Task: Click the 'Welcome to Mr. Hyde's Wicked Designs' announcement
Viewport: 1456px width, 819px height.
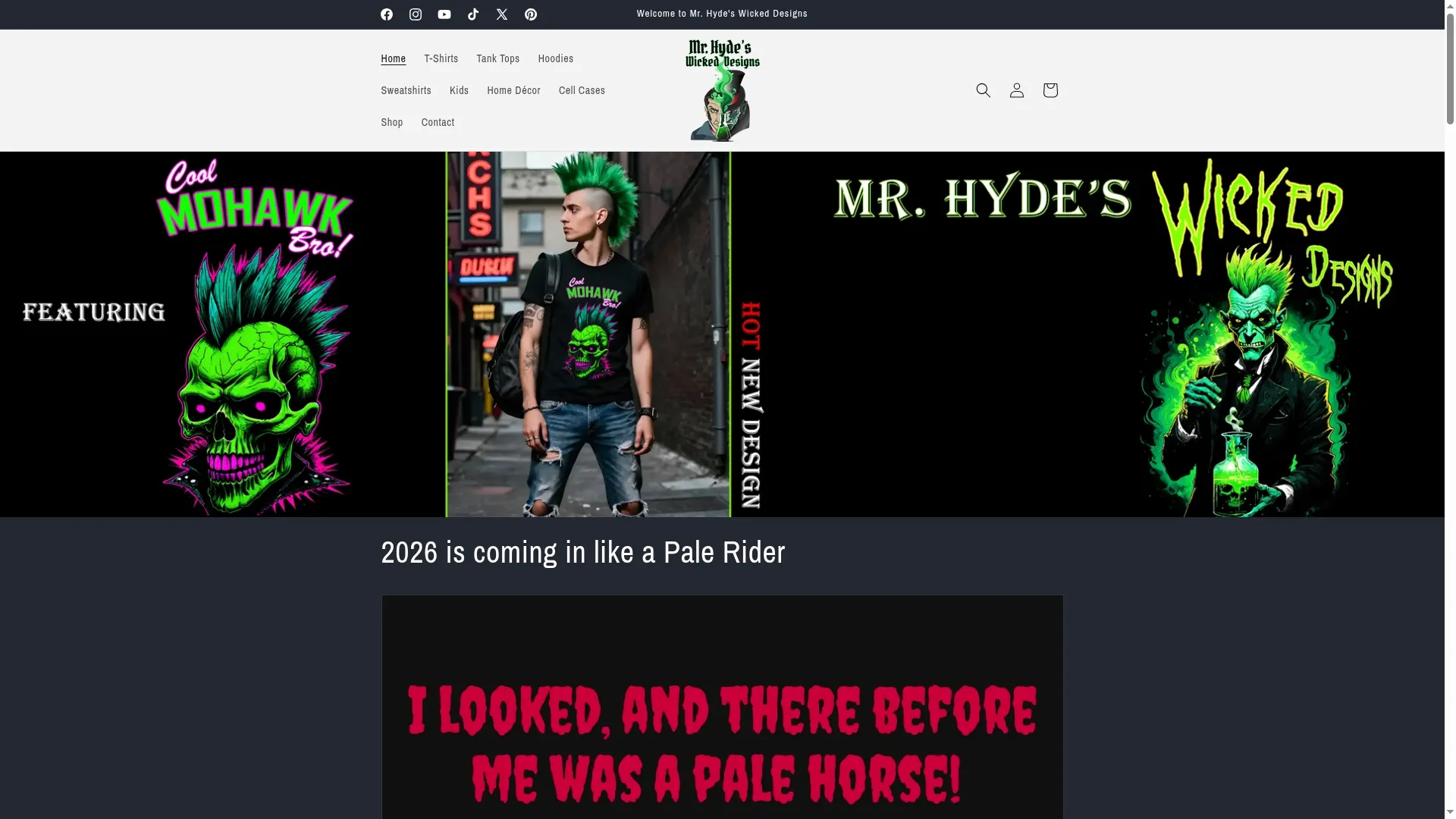Action: tap(722, 14)
